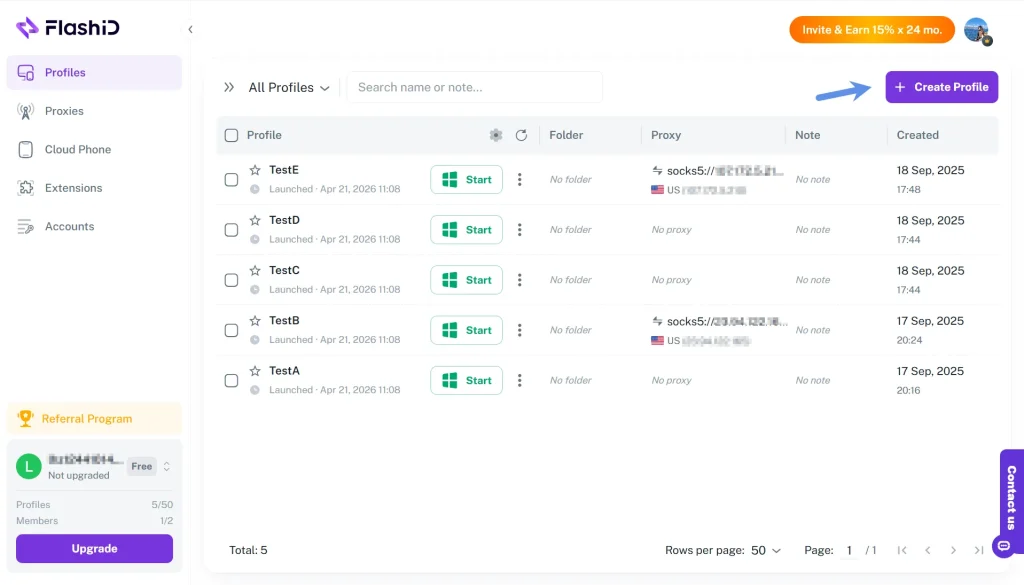Tick the TestA profile checkbox
The image size is (1024, 585).
231,380
